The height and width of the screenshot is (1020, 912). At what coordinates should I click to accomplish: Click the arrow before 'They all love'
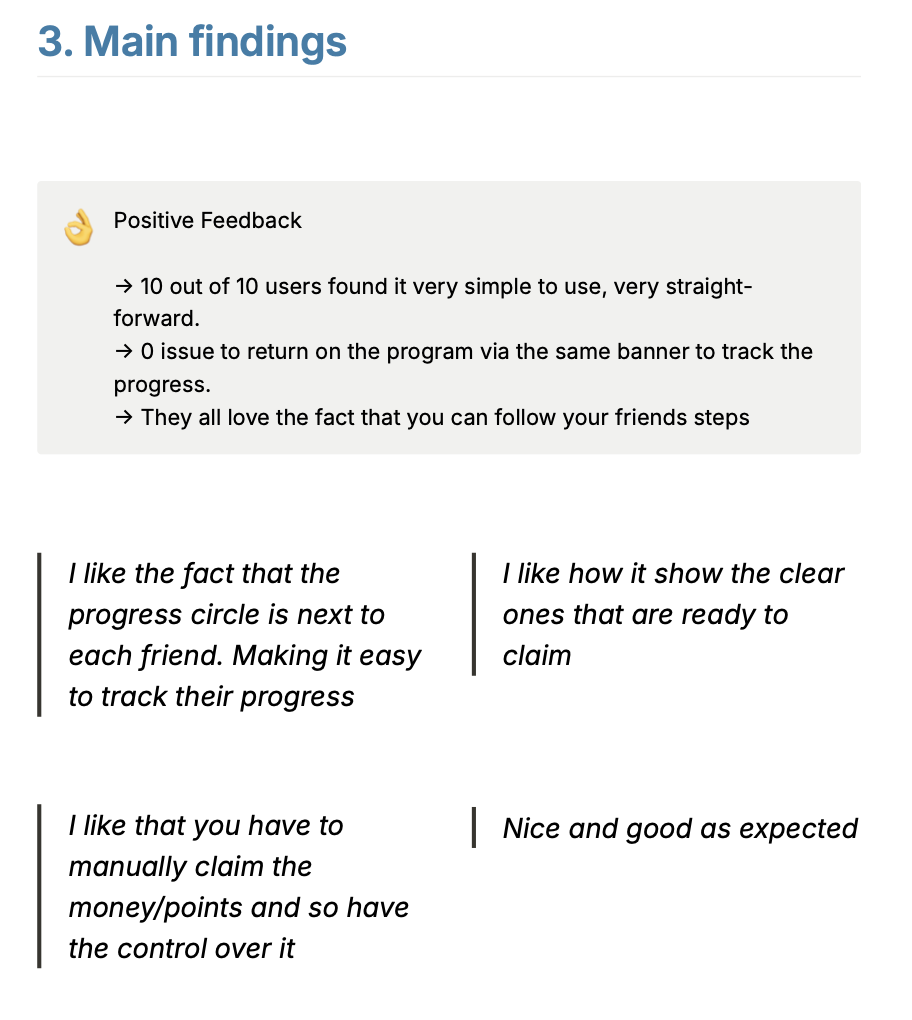click(123, 417)
